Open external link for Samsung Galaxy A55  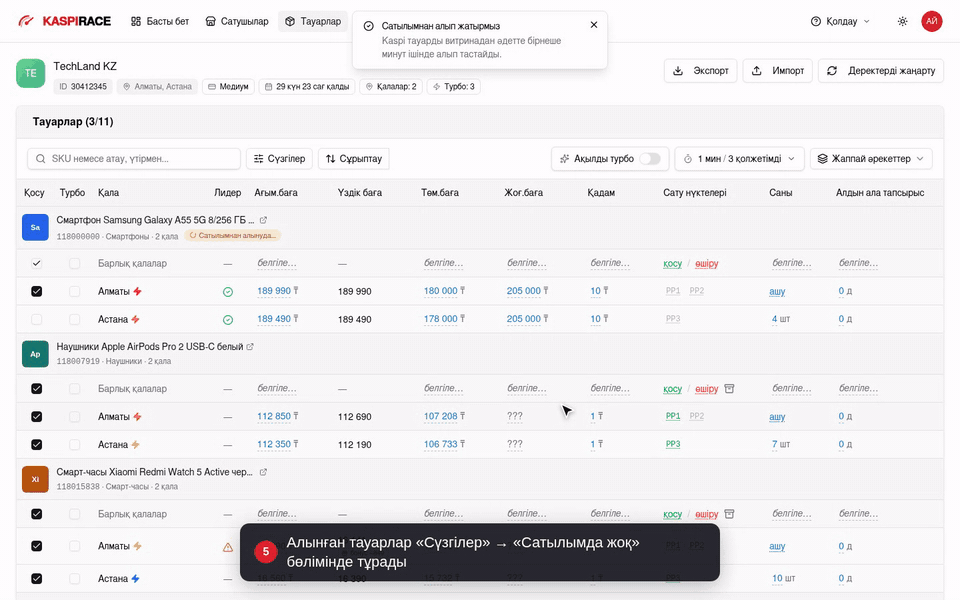(x=263, y=220)
